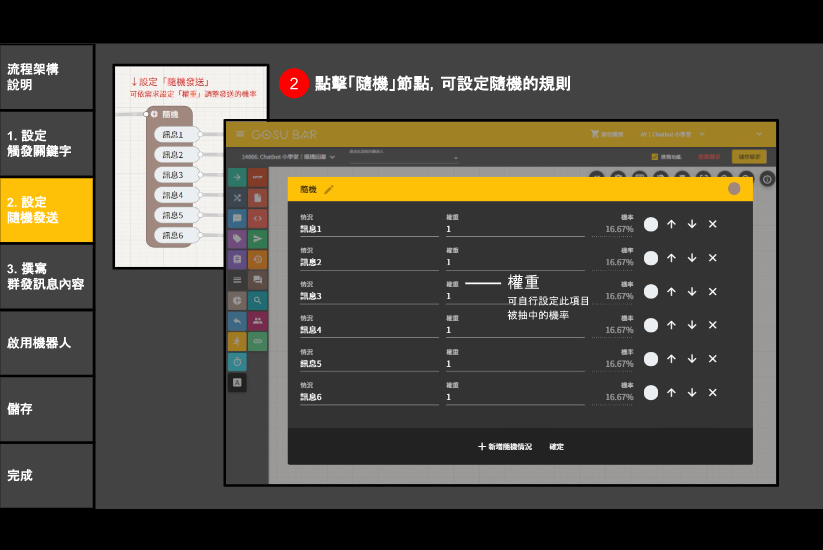Open the color circle for 訊息1

pos(651,225)
